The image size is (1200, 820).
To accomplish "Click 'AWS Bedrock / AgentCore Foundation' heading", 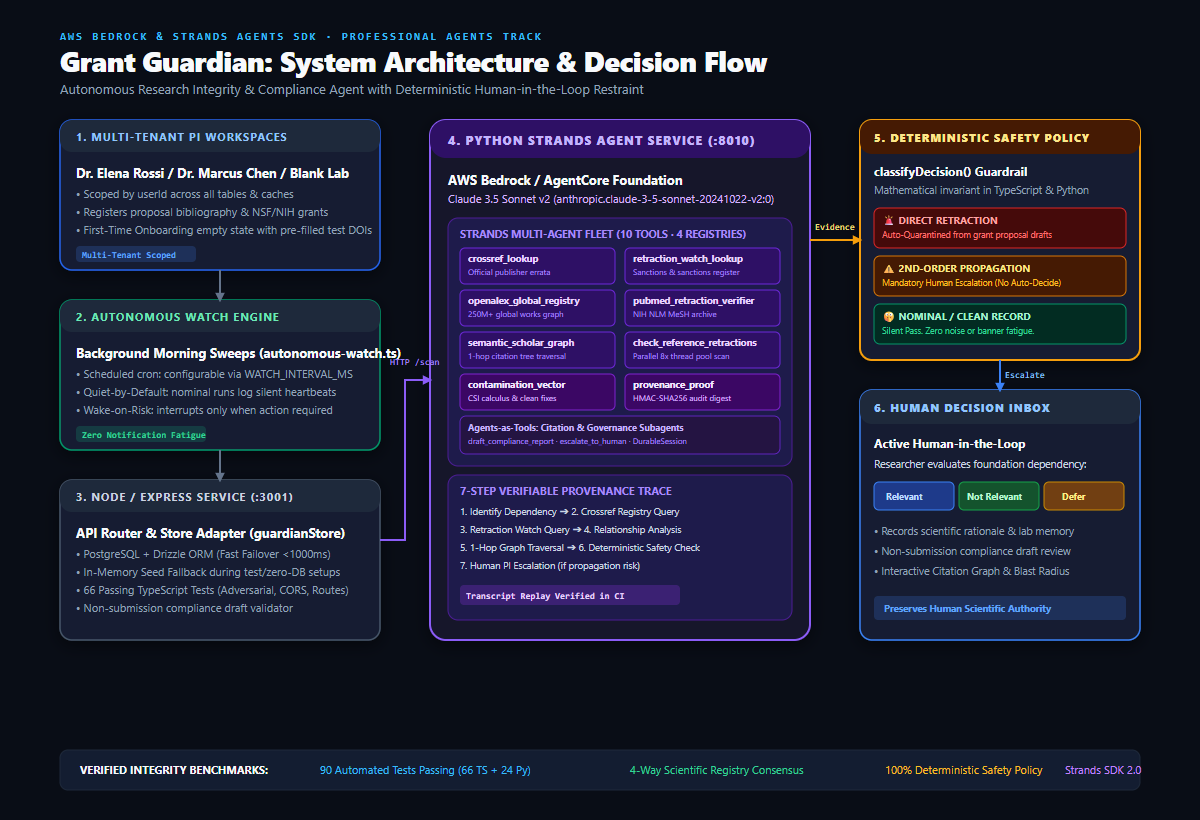I will pos(565,181).
